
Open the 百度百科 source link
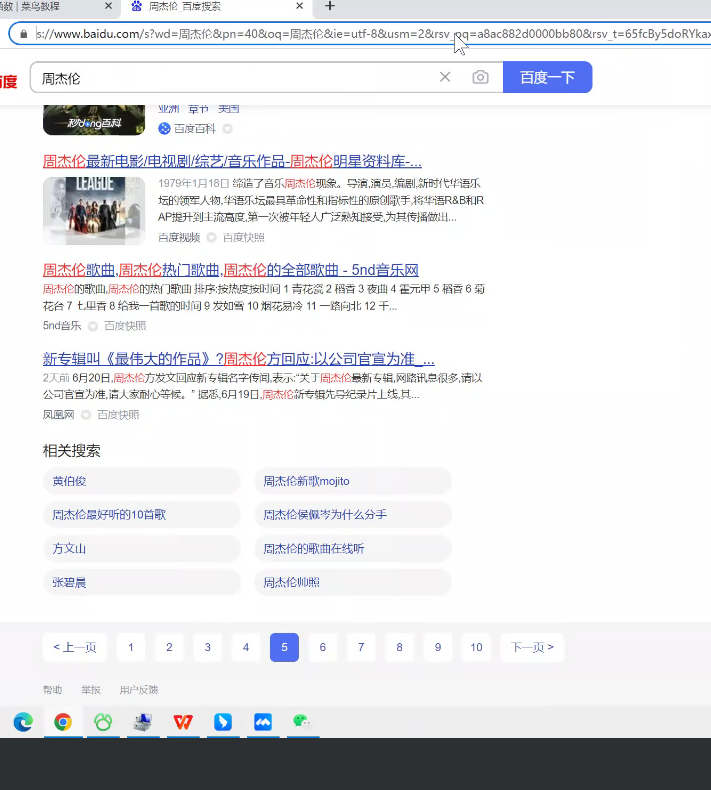[195, 128]
